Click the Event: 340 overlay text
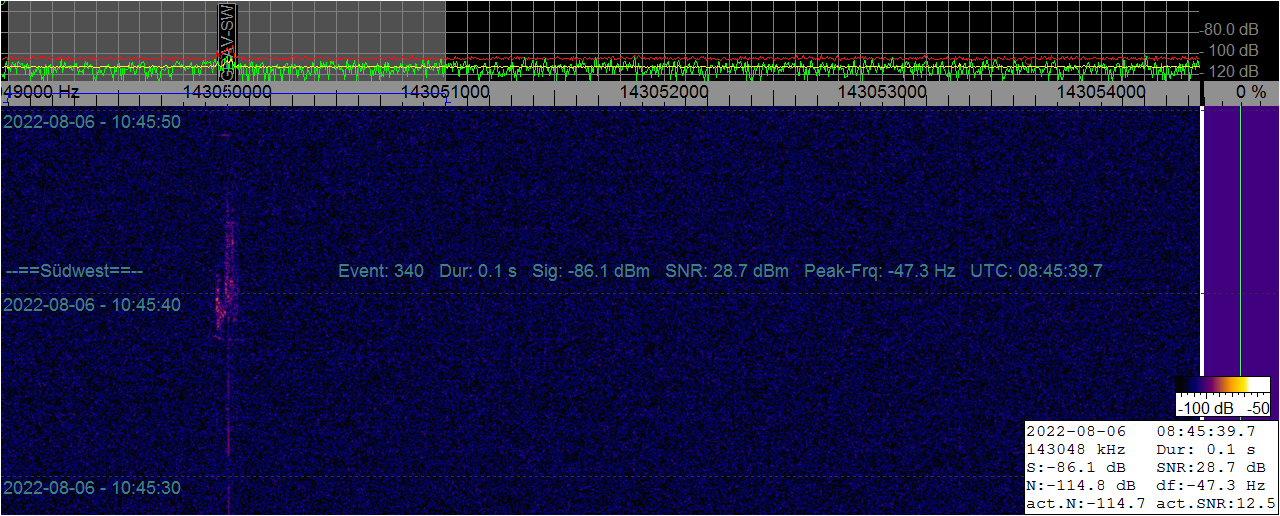This screenshot has height=516, width=1280. (x=381, y=271)
